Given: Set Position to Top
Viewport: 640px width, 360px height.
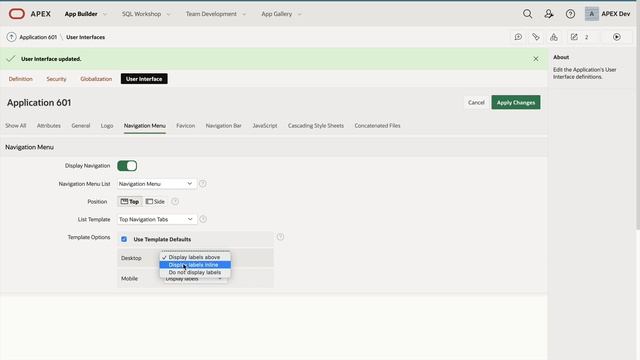Looking at the screenshot, I should click(x=130, y=202).
